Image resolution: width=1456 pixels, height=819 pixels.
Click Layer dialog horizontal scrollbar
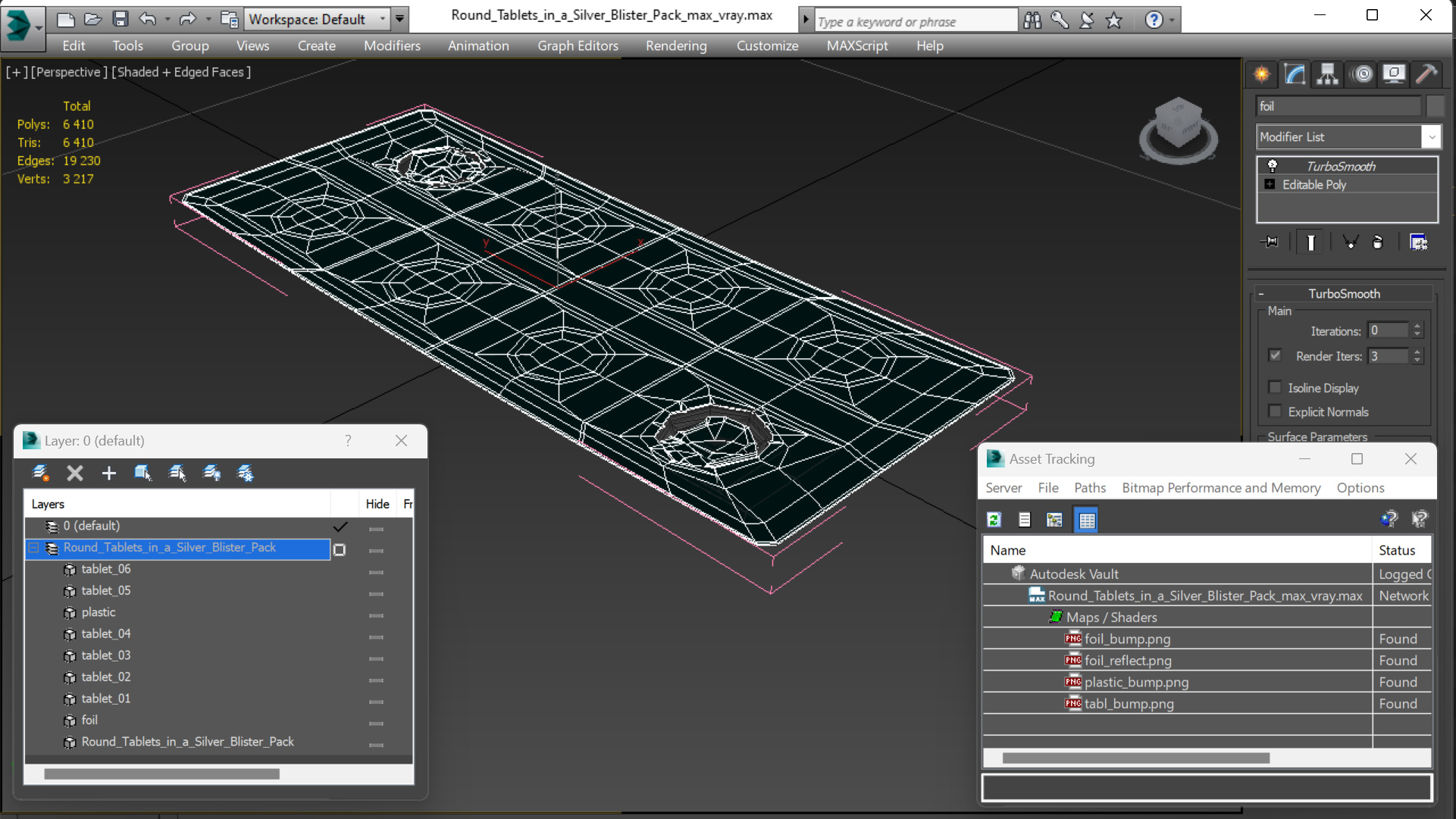pos(161,774)
